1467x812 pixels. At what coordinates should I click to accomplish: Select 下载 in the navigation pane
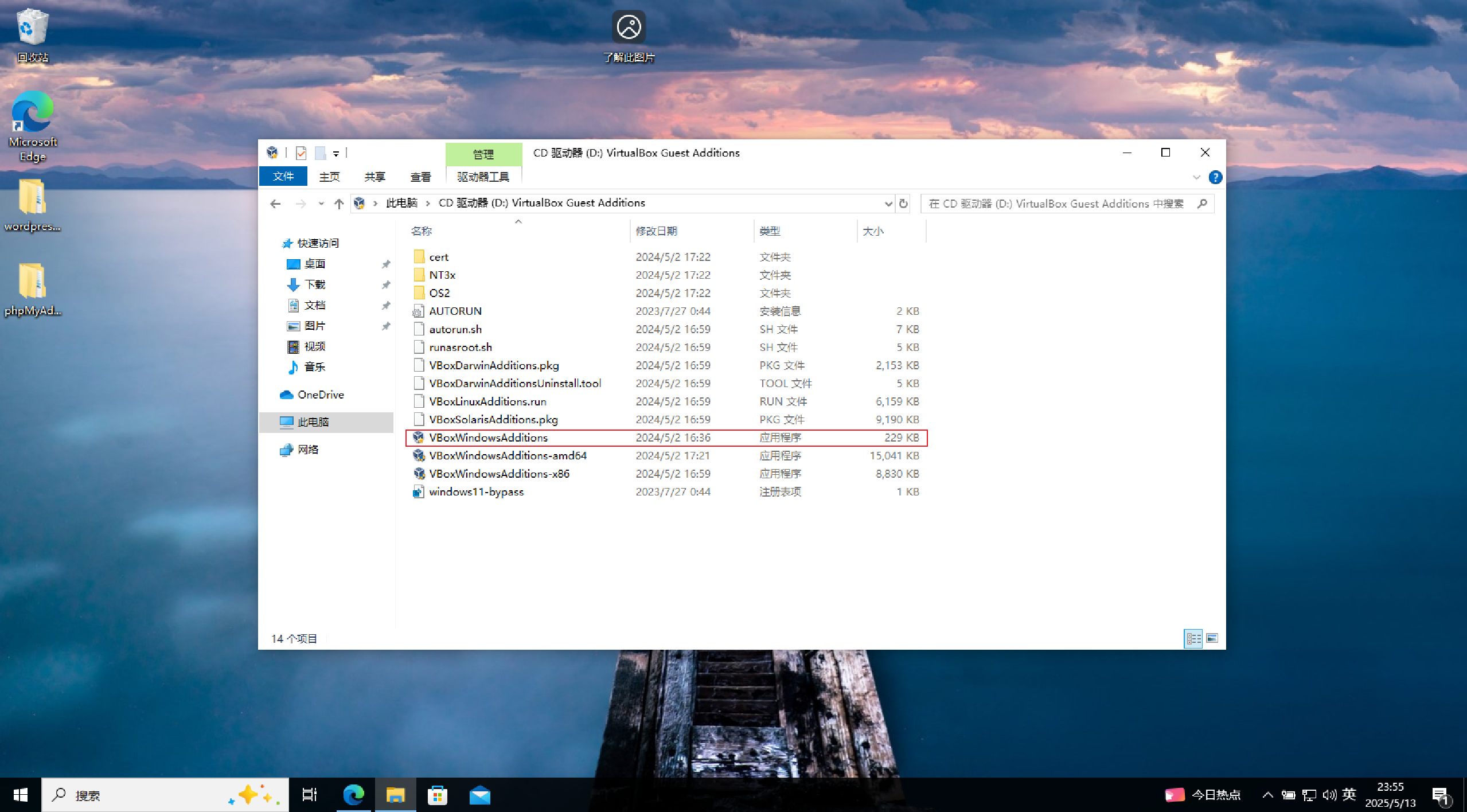[315, 284]
